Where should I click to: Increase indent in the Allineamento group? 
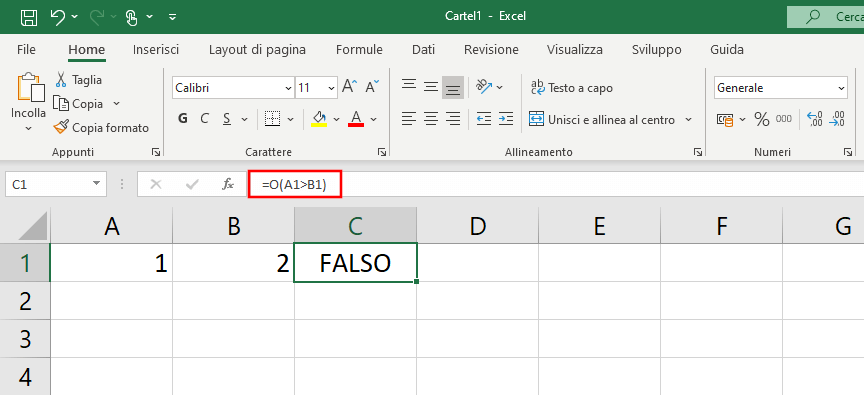coord(506,118)
